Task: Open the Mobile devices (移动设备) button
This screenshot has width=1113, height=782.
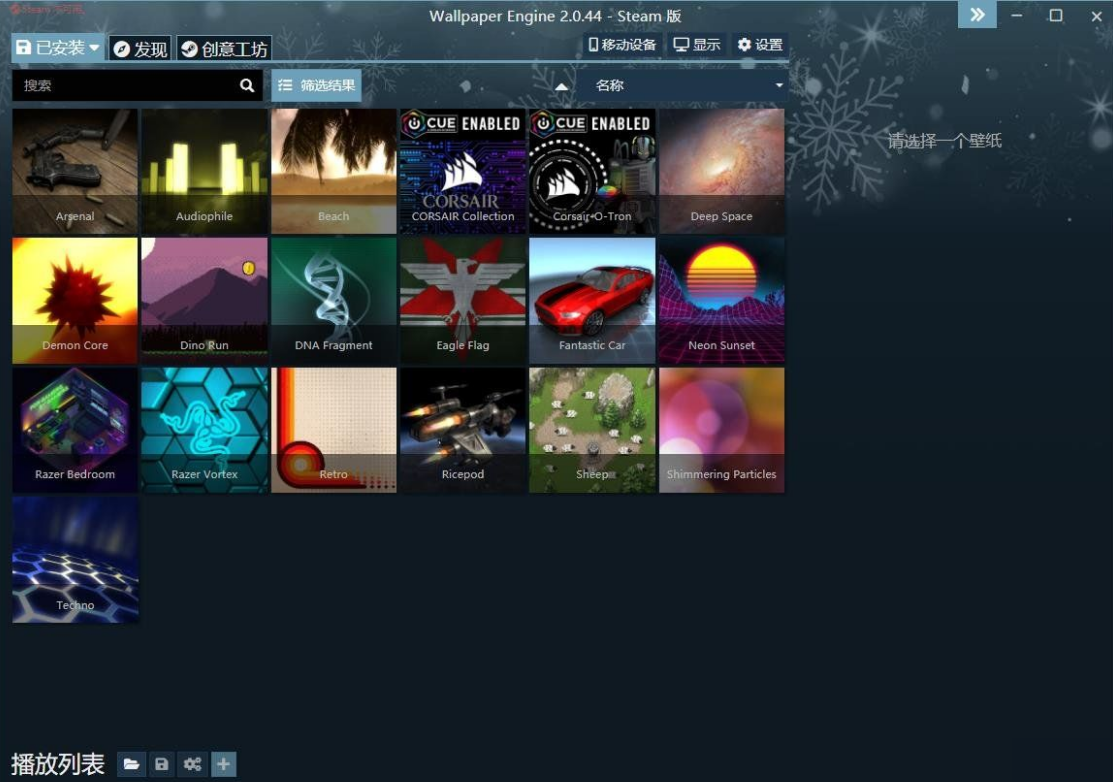Action: (622, 45)
